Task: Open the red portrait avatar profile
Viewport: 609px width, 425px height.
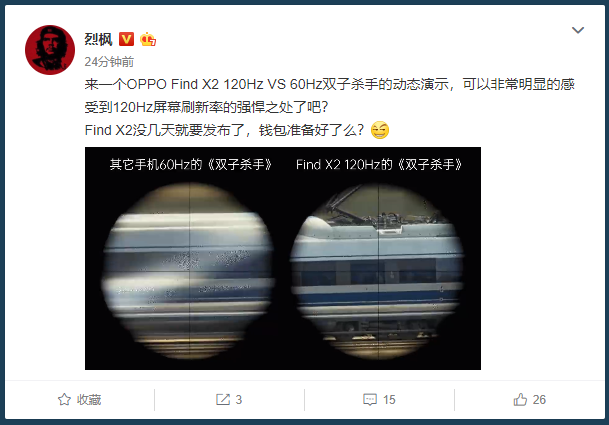Action: (x=50, y=50)
